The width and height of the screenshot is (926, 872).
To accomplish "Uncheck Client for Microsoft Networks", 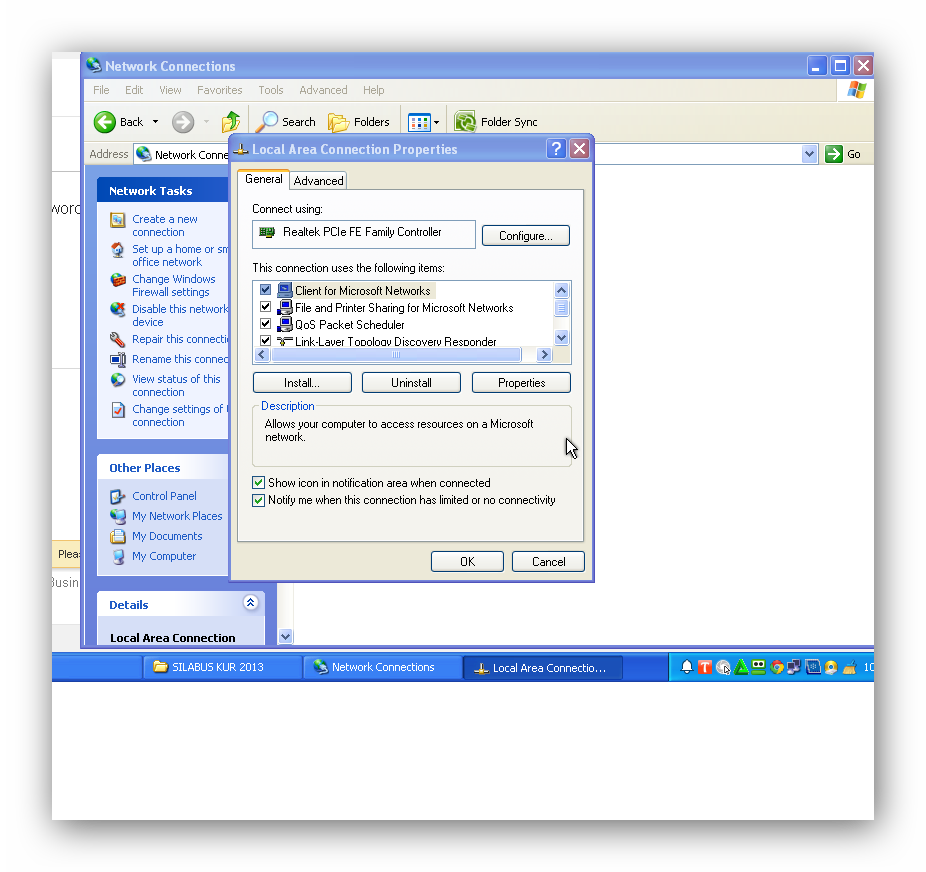I will [265, 290].
